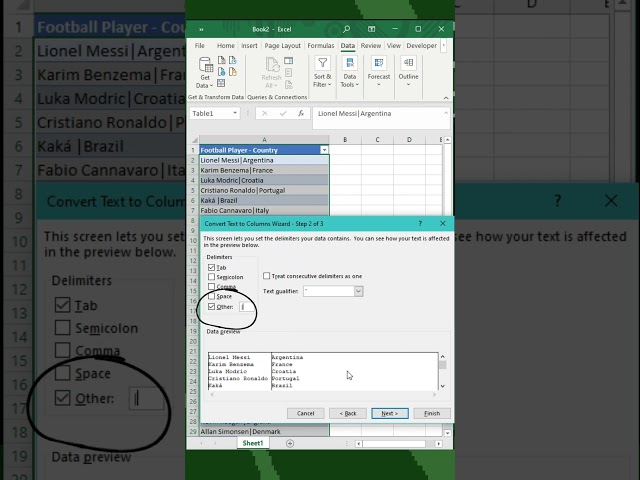Switch to the Review tab

[x=371, y=46]
